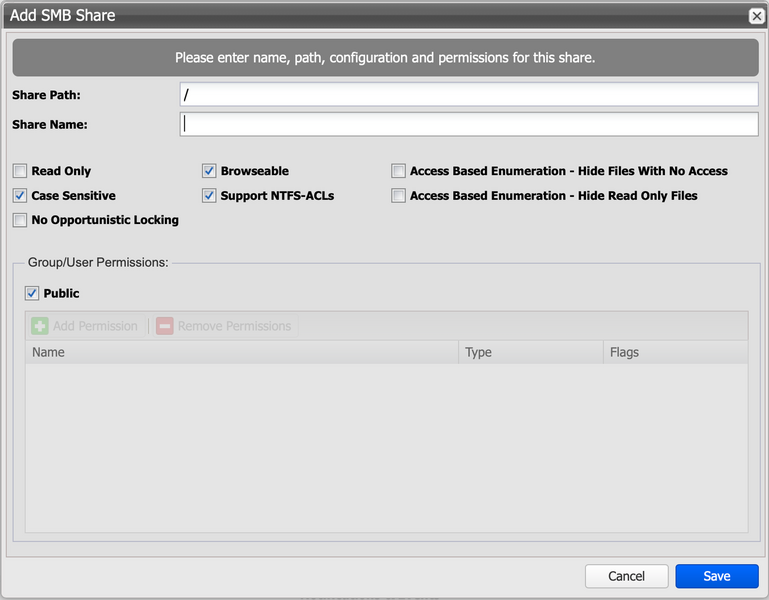Image resolution: width=769 pixels, height=600 pixels.
Task: Enable Hide Read Only Files option
Action: [399, 196]
